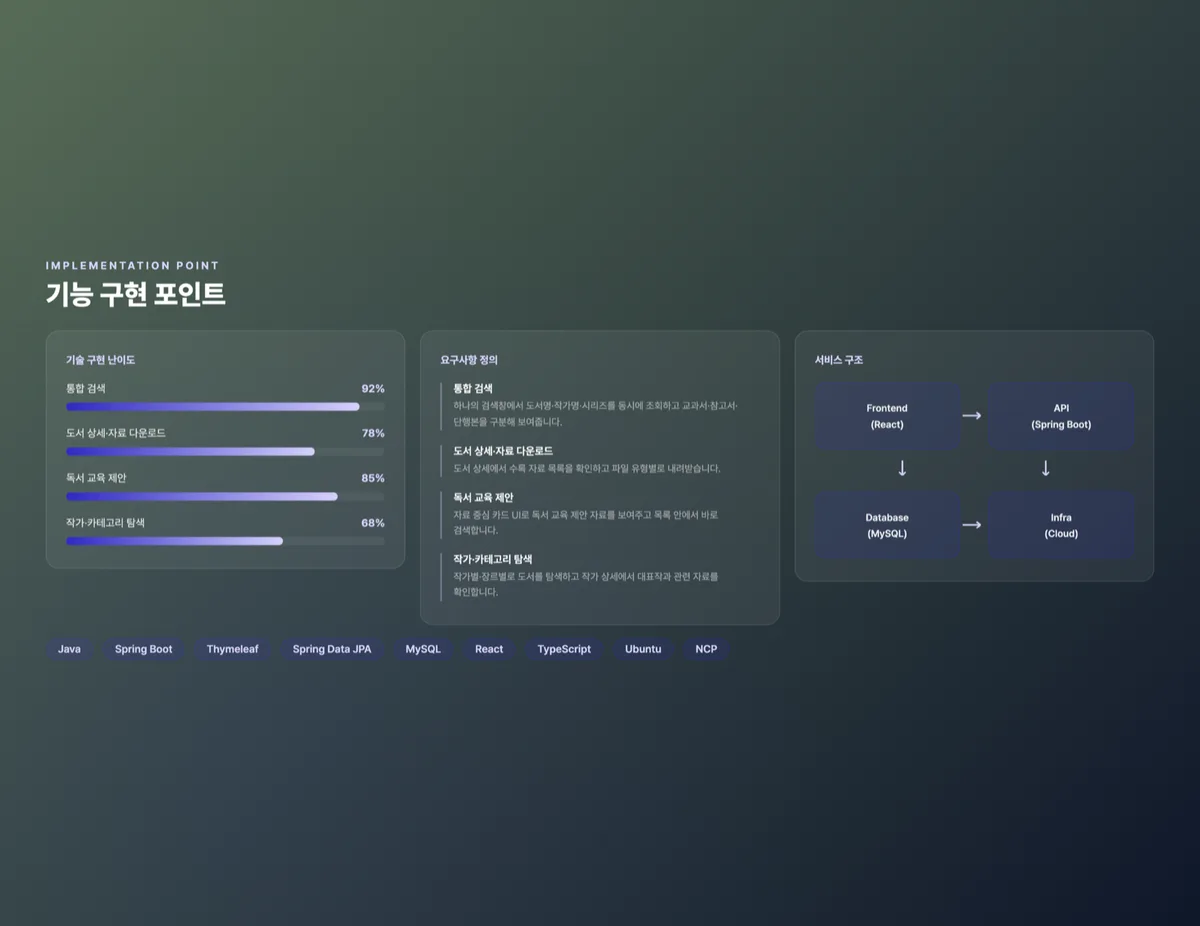The width and height of the screenshot is (1200, 926).
Task: Click the 서비스 구조 card title
Action: 839,360
